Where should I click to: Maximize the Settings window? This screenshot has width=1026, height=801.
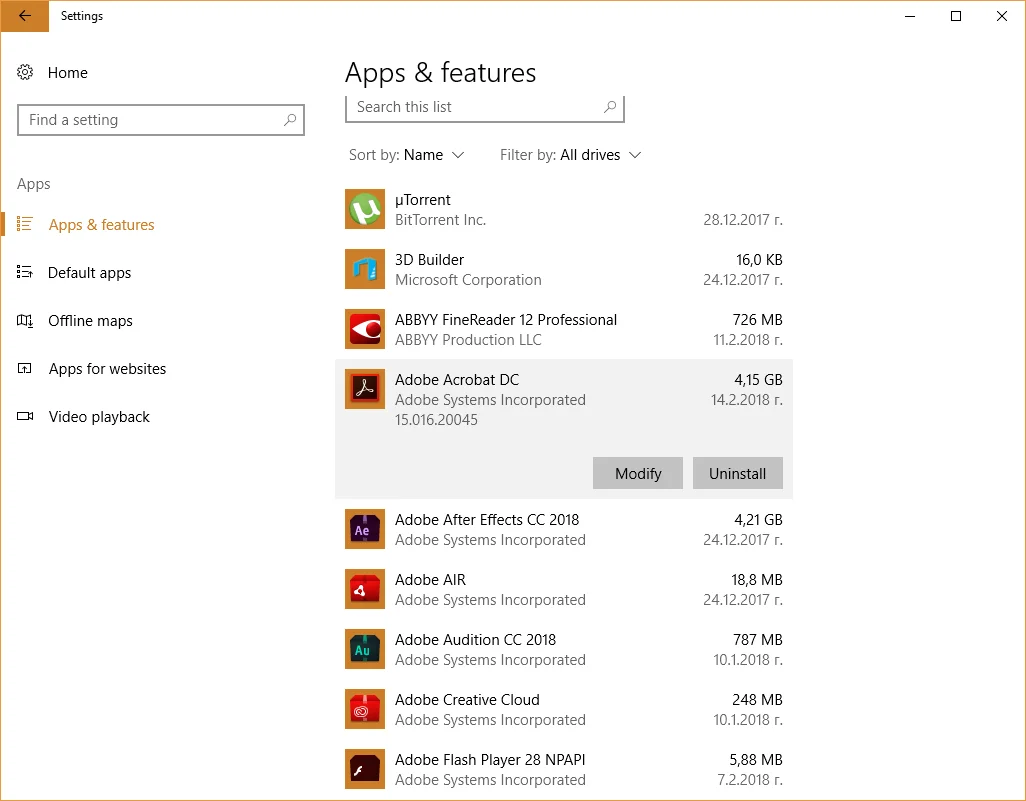[955, 16]
